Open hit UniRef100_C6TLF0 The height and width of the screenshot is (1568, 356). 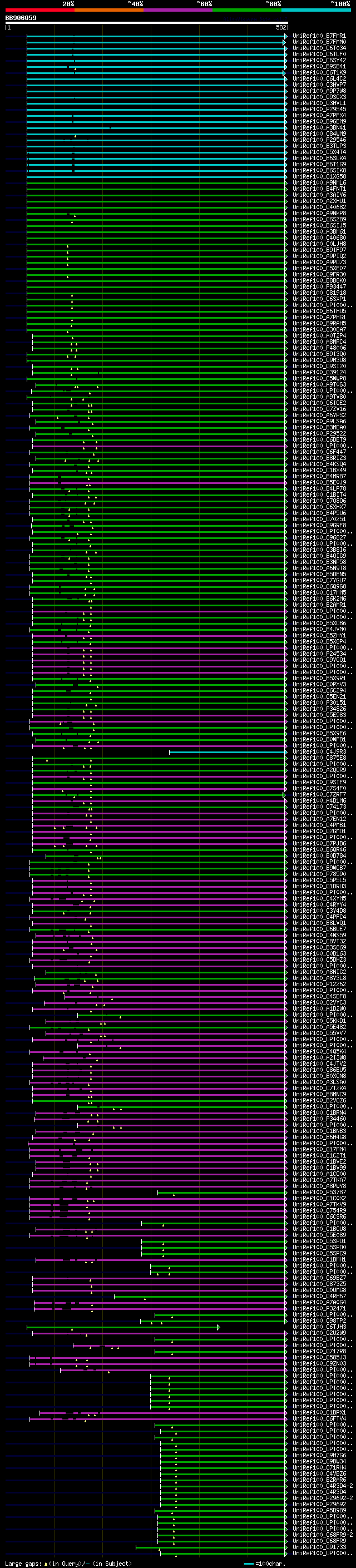coord(319,54)
